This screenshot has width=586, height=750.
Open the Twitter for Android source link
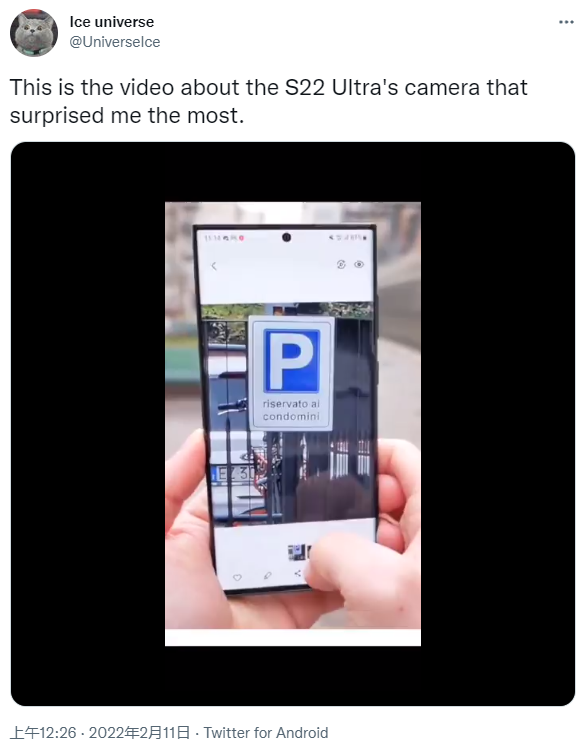pos(266,733)
